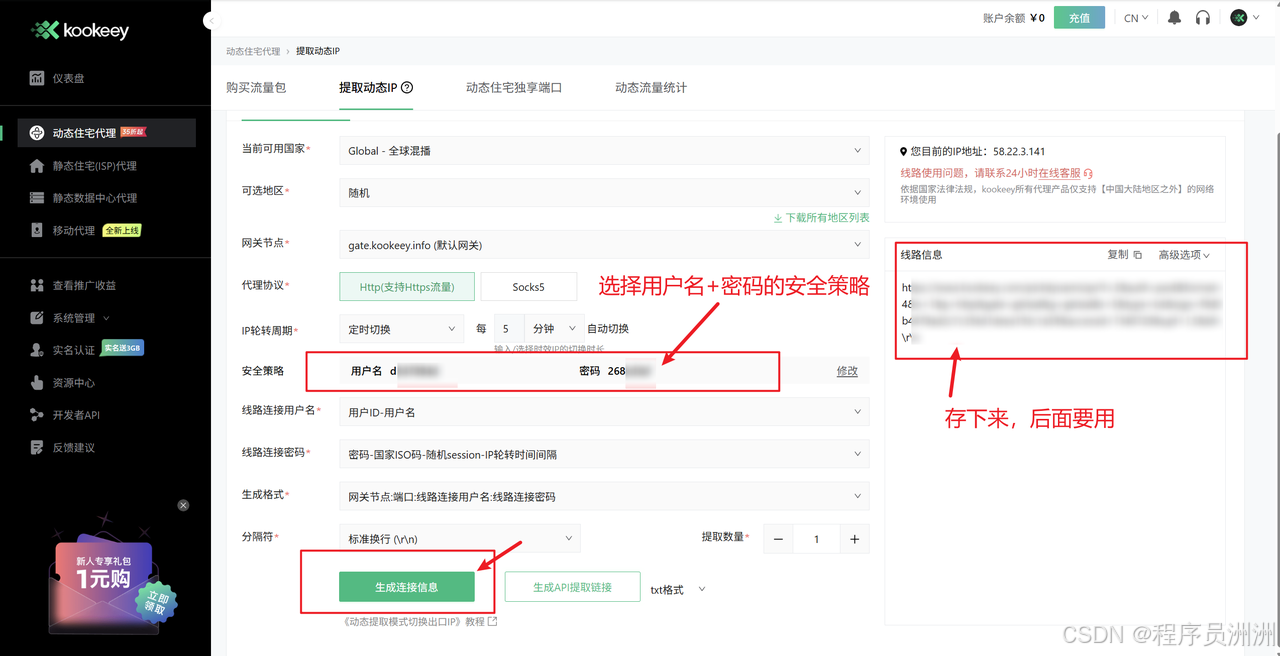The image size is (1280, 656).
Task: Click the 查看推广收益 icon
Action: tap(37, 285)
